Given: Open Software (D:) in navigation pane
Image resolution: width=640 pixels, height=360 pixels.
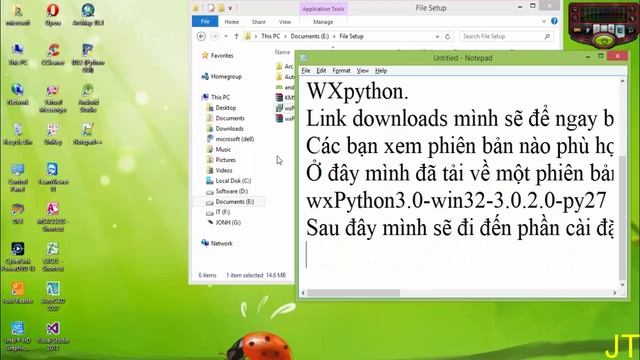Looking at the screenshot, I should pyautogui.click(x=227, y=191).
